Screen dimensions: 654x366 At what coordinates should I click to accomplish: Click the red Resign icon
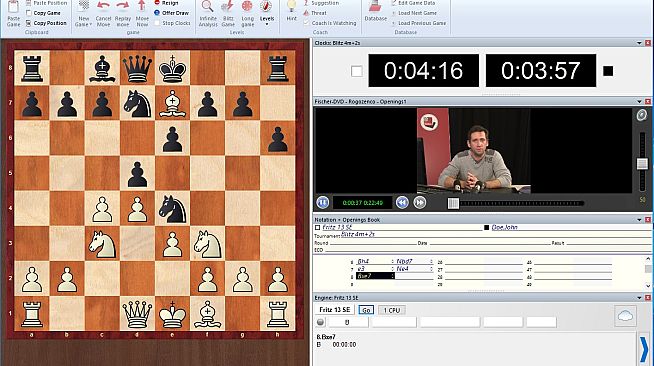click(157, 3)
